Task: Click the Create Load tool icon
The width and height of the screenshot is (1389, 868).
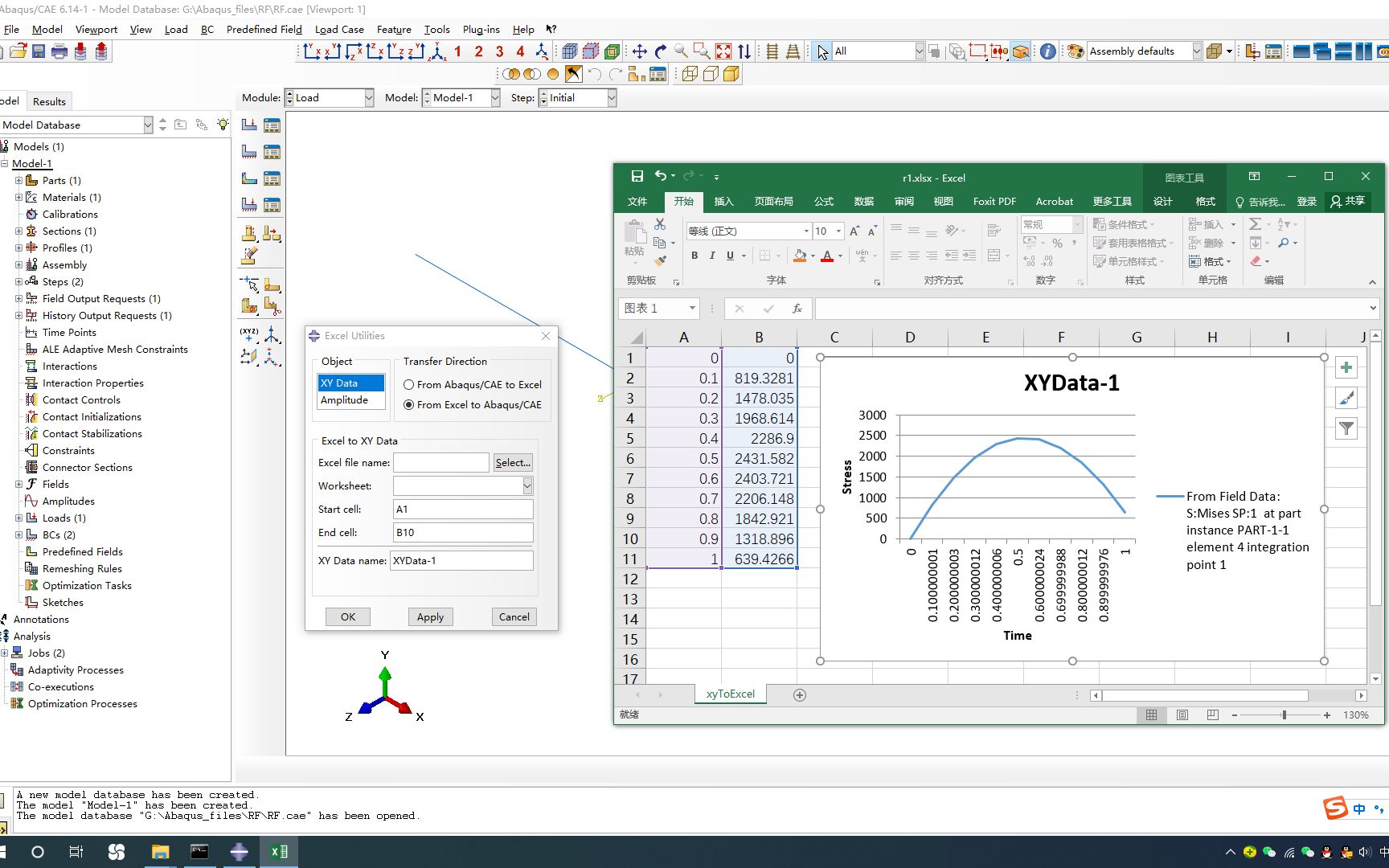Action: tap(250, 125)
